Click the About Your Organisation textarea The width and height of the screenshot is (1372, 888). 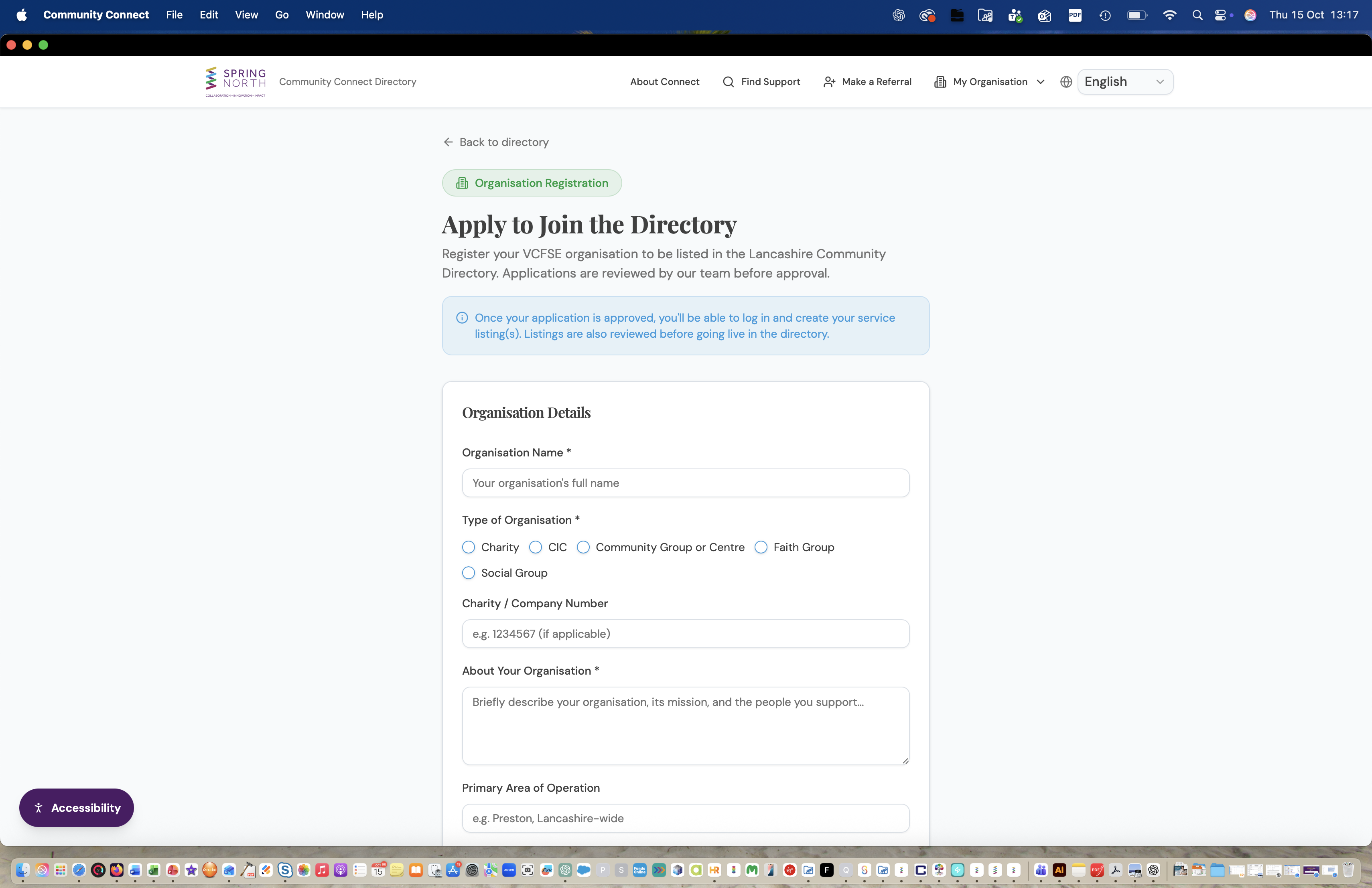click(x=686, y=726)
